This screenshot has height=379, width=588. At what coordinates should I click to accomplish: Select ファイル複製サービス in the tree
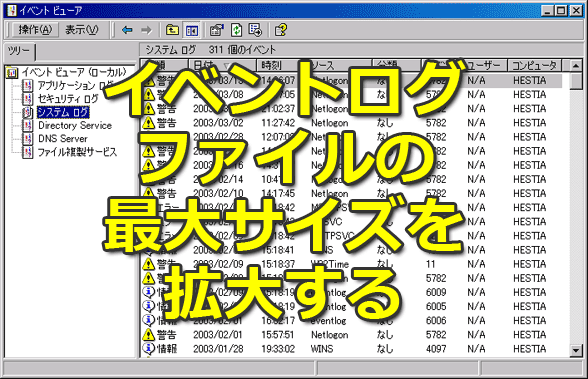coord(77,152)
